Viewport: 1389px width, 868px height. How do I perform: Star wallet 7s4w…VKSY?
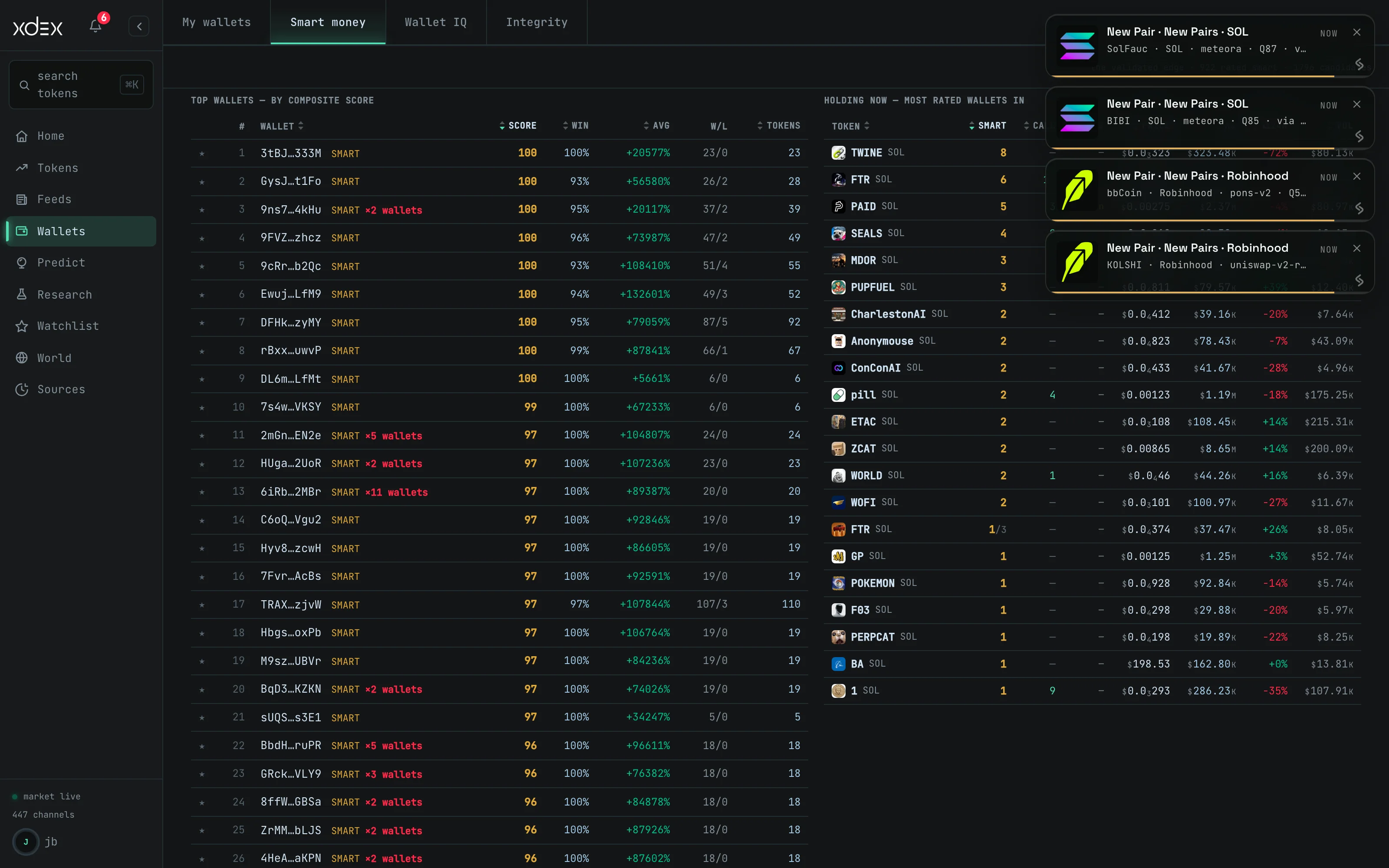pos(202,408)
